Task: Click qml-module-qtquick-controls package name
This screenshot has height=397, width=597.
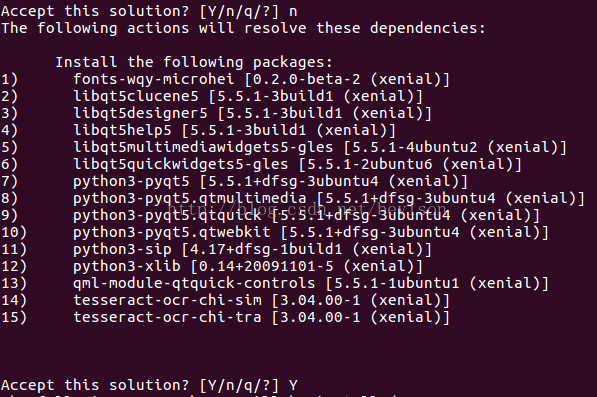Action: tap(194, 283)
